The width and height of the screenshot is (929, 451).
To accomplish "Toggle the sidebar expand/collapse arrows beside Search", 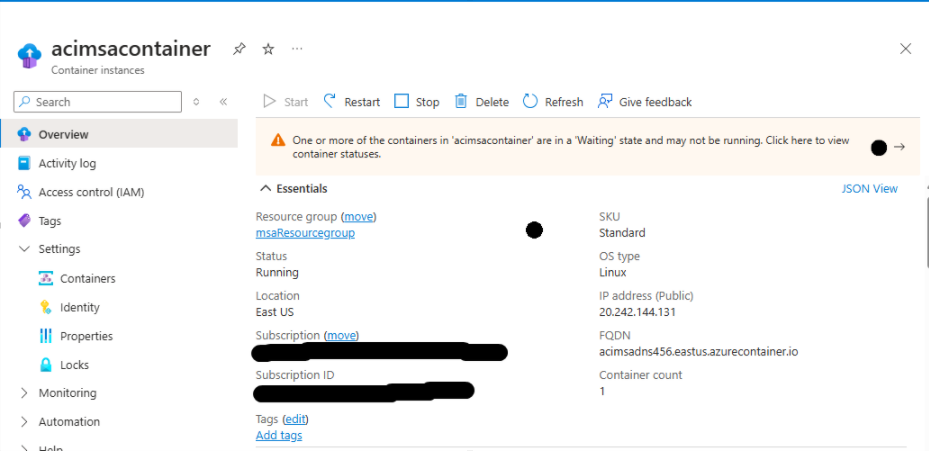I will point(196,102).
